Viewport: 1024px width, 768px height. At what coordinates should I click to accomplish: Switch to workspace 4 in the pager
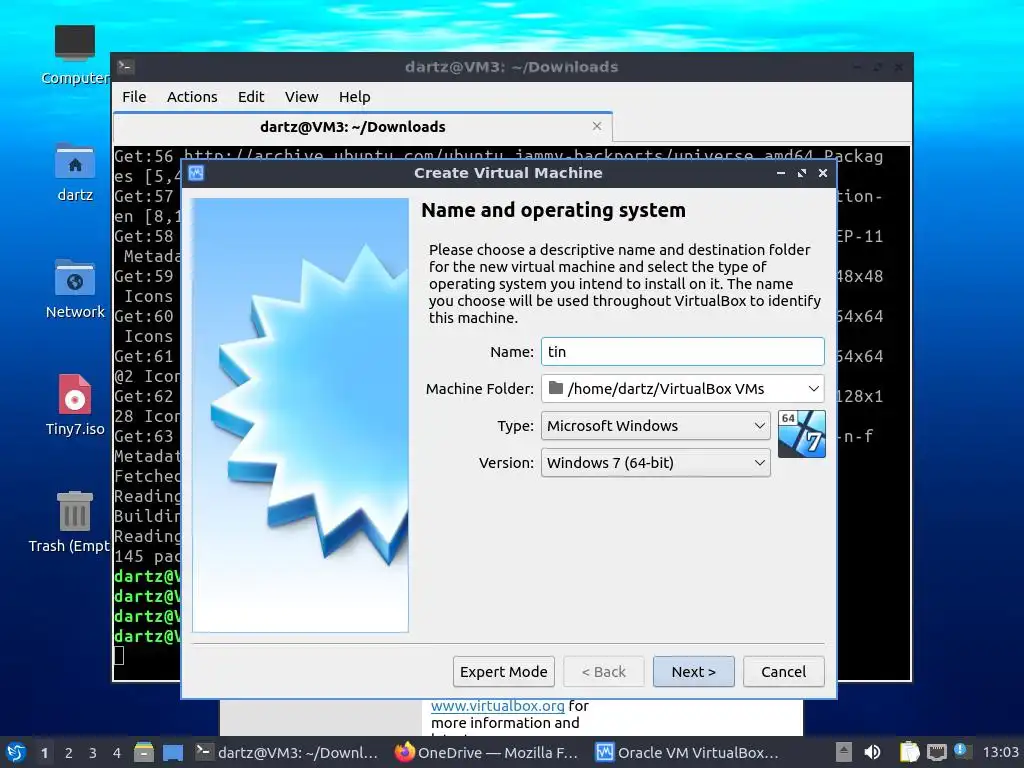click(x=117, y=753)
